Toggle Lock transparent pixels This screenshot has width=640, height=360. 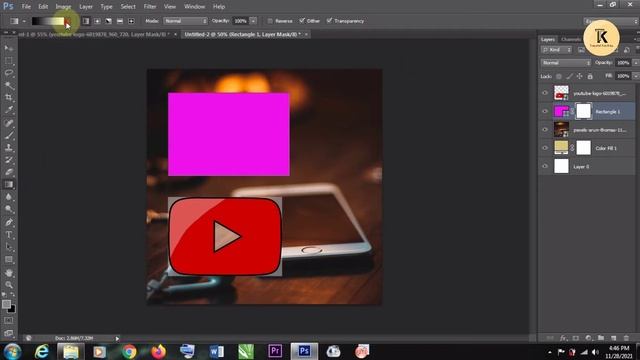point(559,76)
